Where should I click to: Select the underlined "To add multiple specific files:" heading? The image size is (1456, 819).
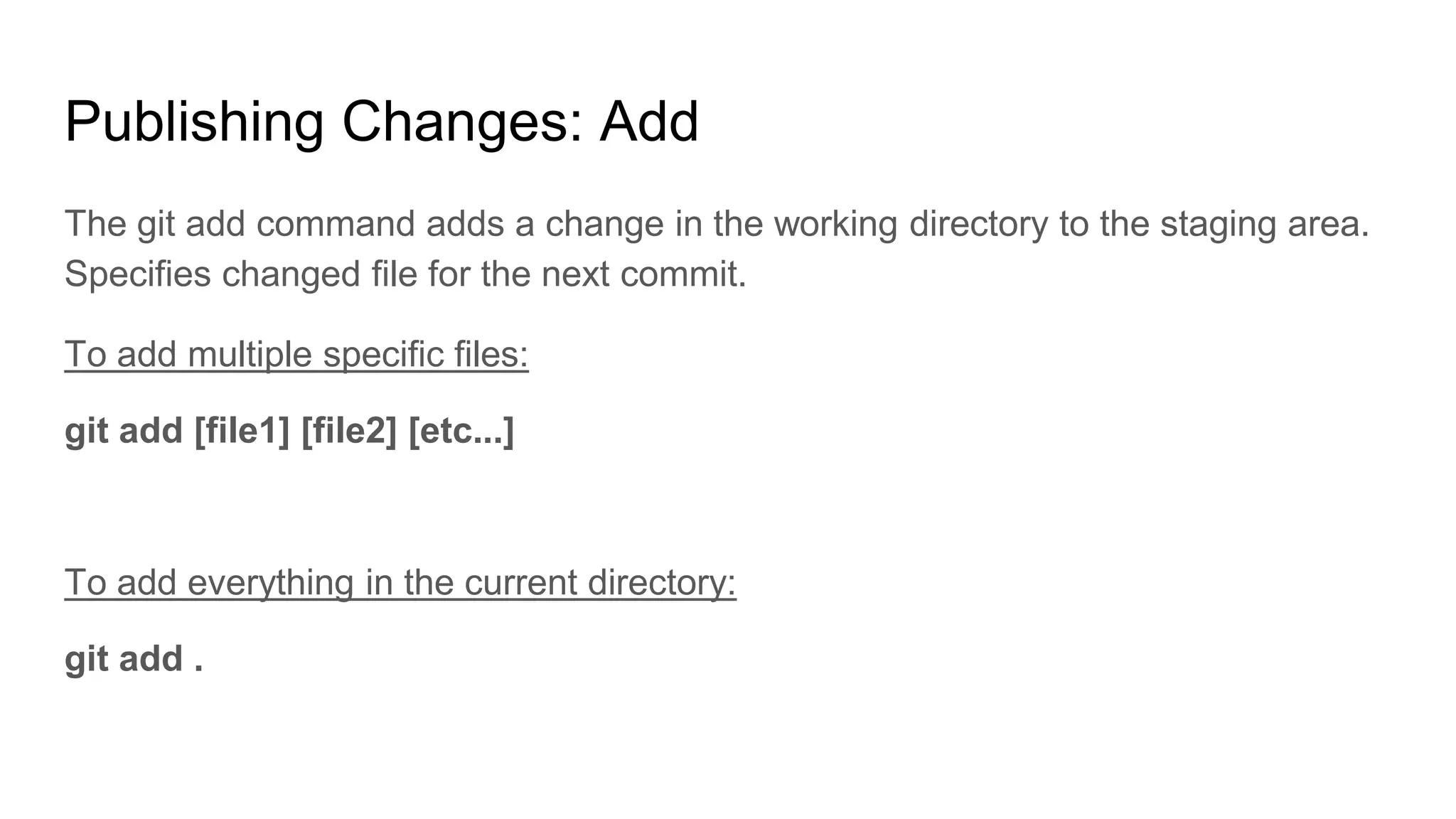point(296,355)
